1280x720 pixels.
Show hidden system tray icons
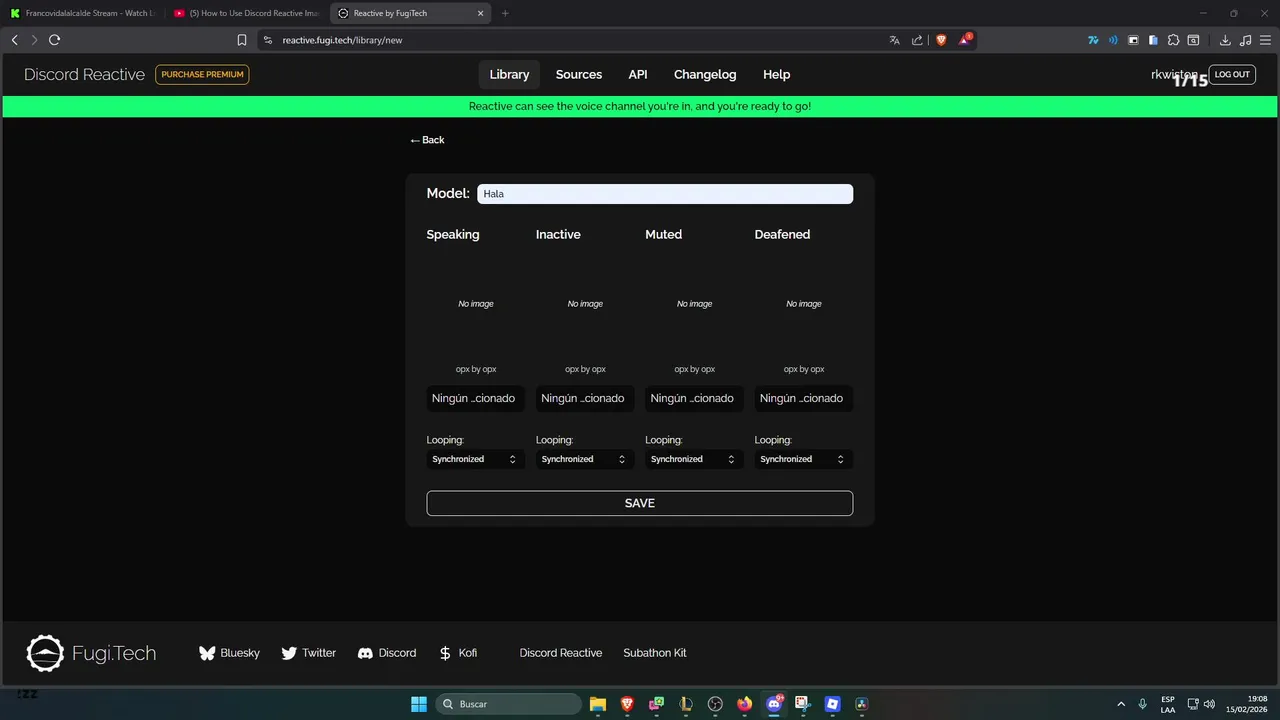point(1121,704)
